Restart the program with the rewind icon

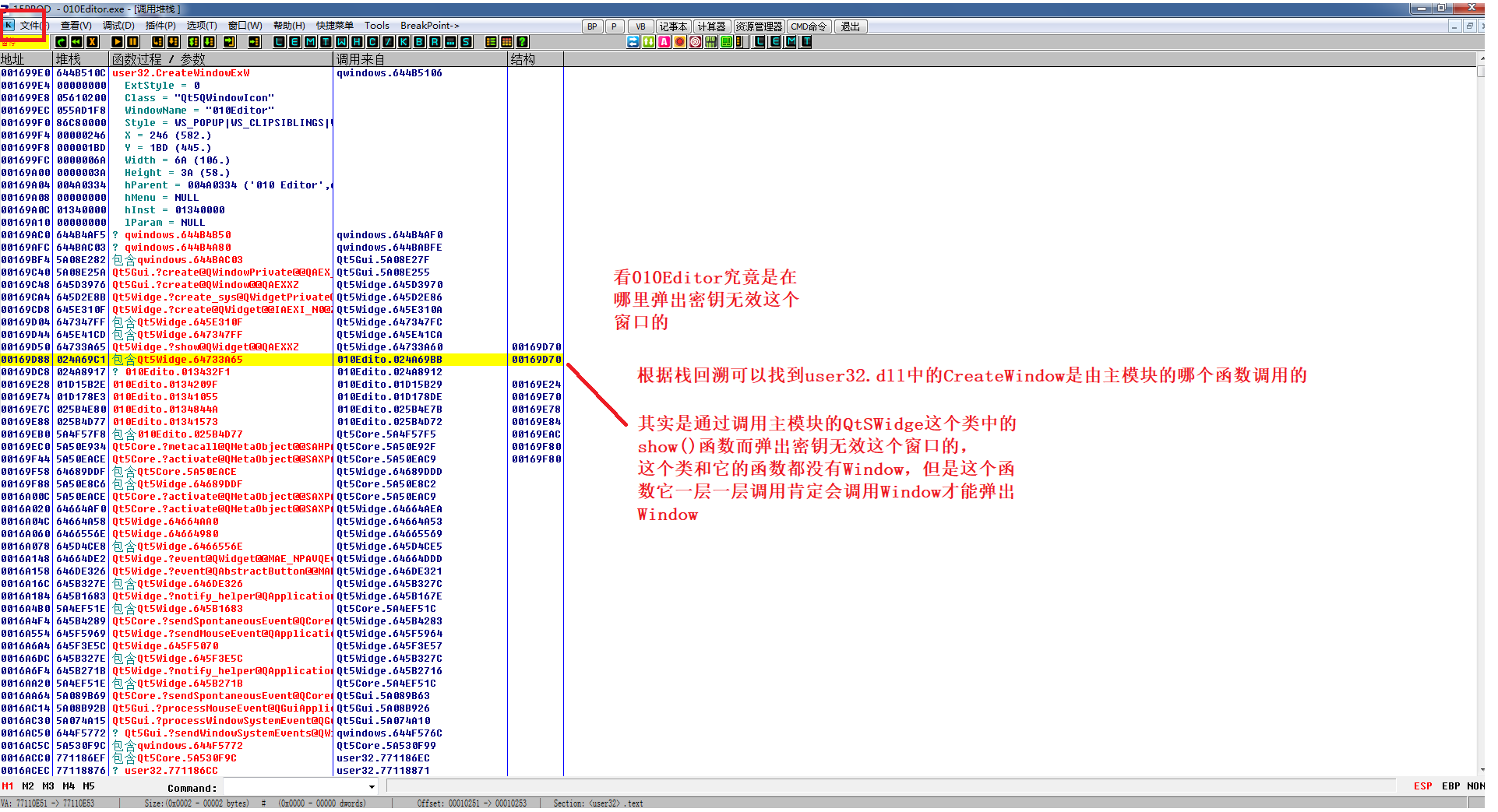[x=76, y=42]
